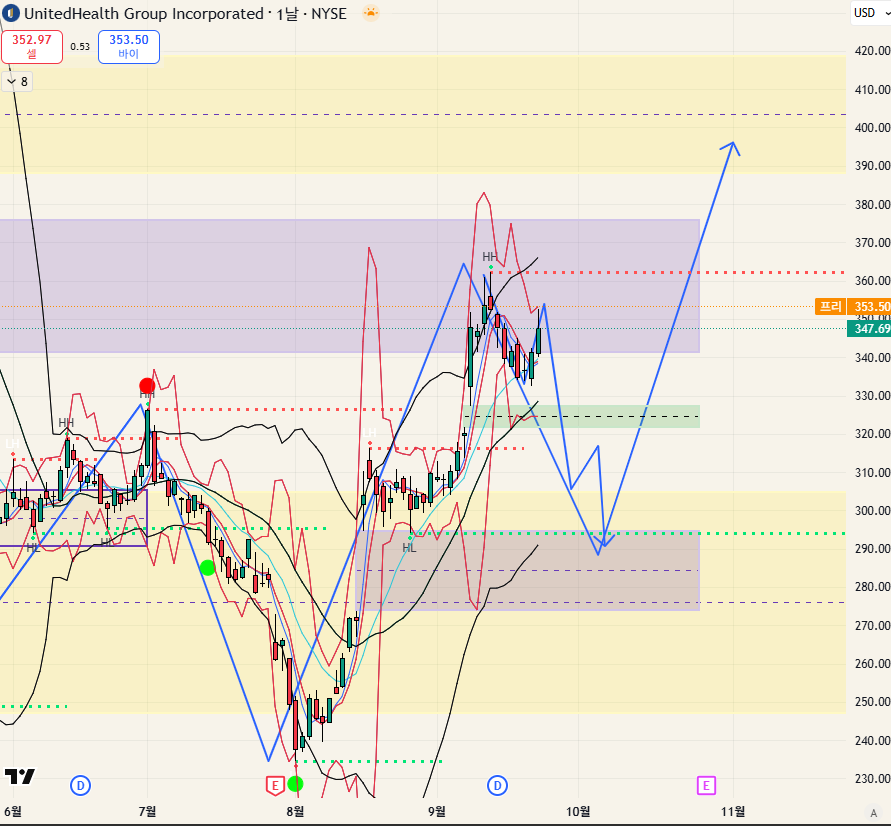Click the 8월 label on time axis
Viewport: 891px width, 826px height.
pos(295,811)
